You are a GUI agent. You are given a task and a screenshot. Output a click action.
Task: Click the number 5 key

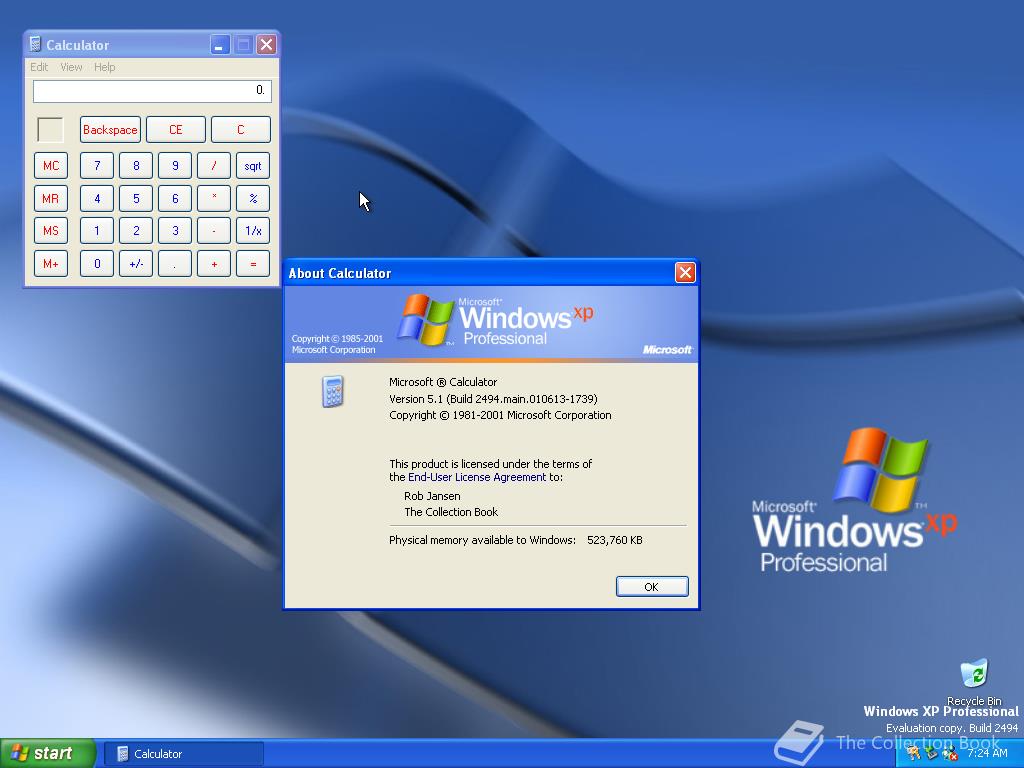pyautogui.click(x=136, y=199)
